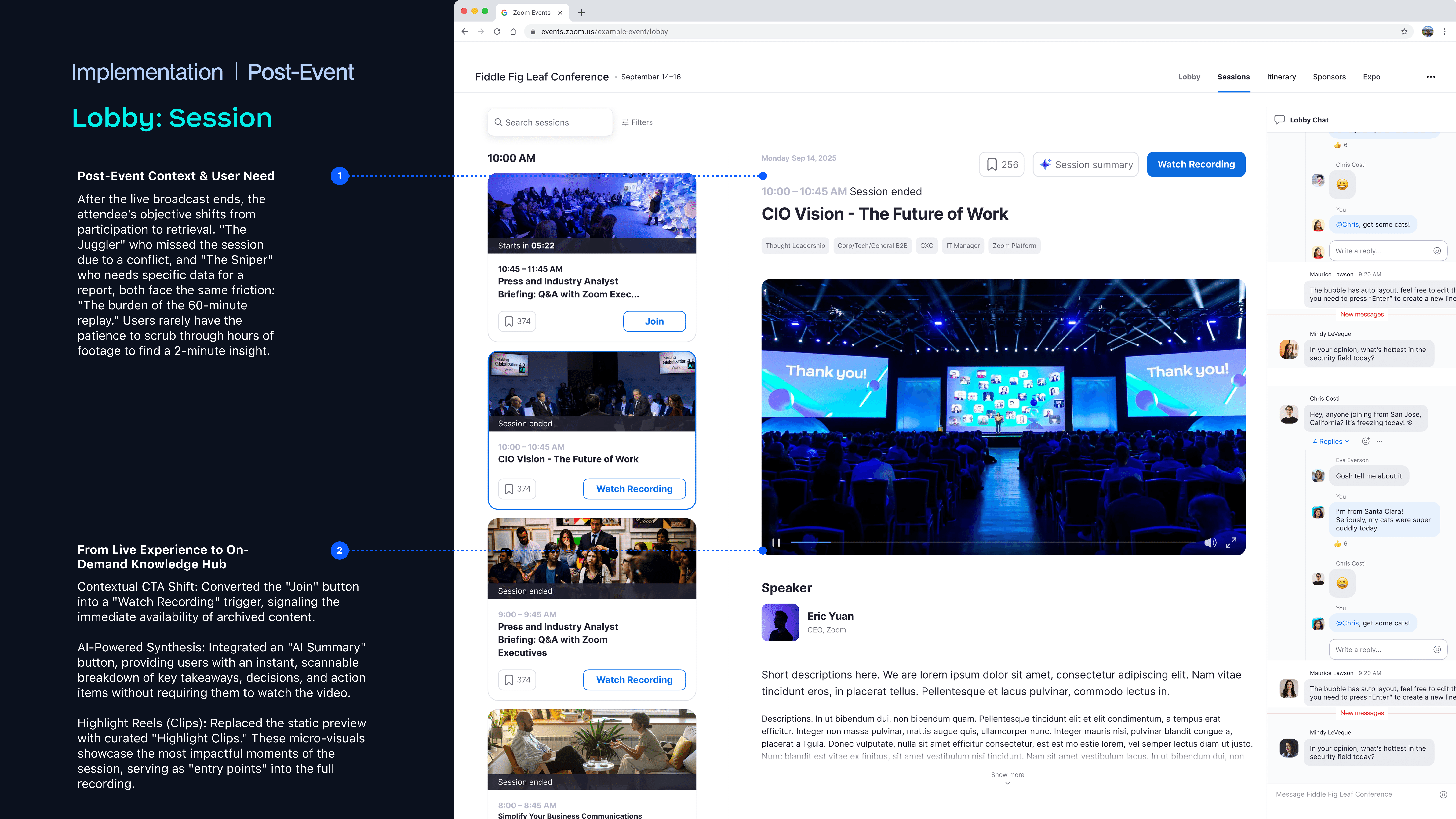Enter fullscreen on the video player

click(x=1231, y=543)
